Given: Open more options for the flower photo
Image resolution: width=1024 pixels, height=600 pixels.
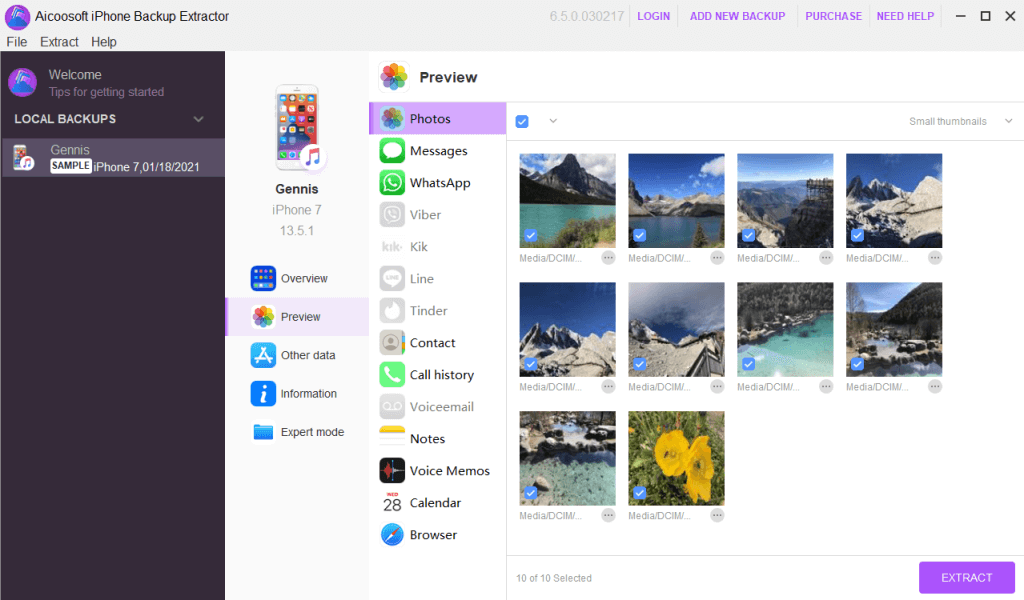Looking at the screenshot, I should 716,515.
